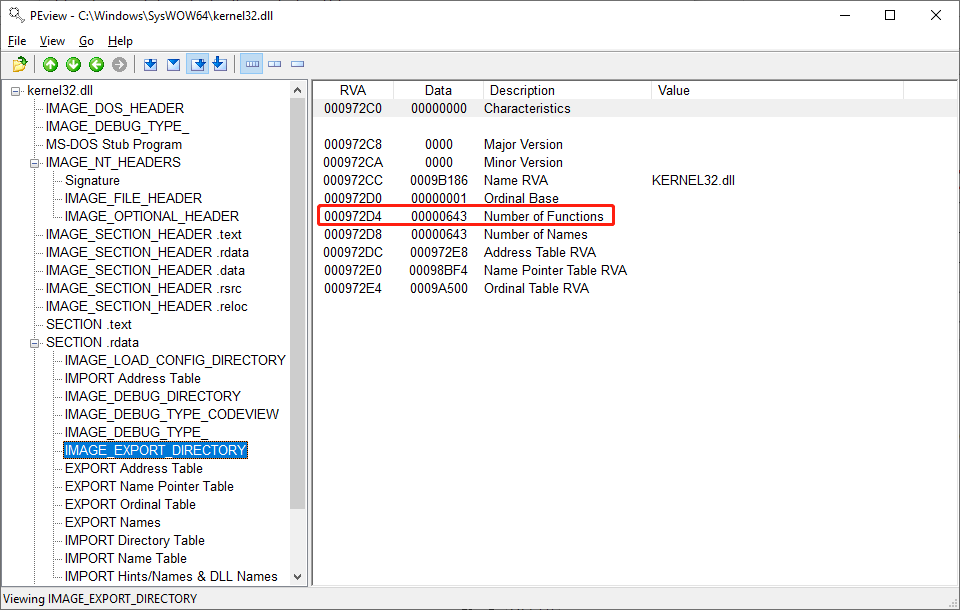Toggle the four-segment view layout button
Screen dimensions: 960x610
251,65
